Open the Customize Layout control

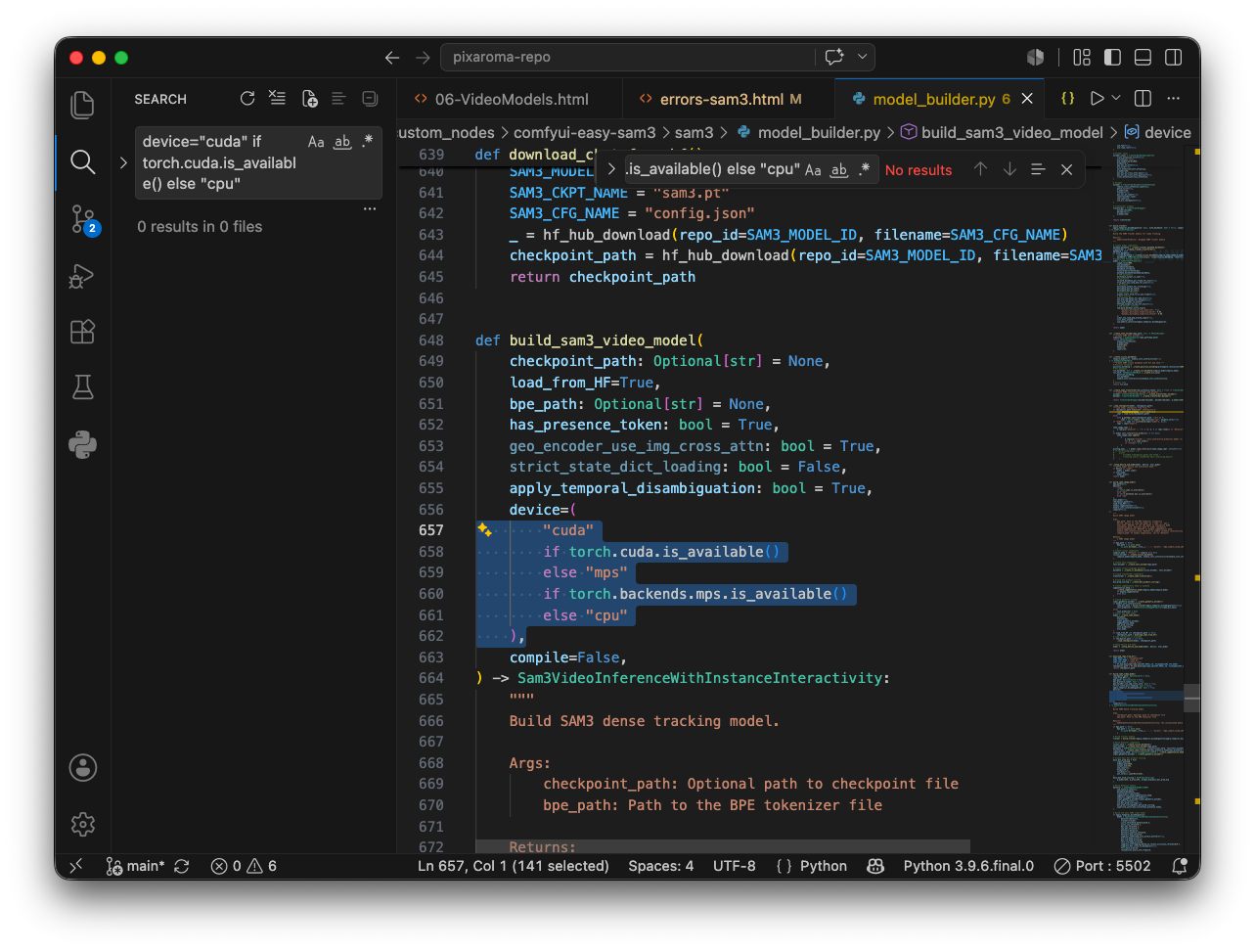click(x=1082, y=58)
